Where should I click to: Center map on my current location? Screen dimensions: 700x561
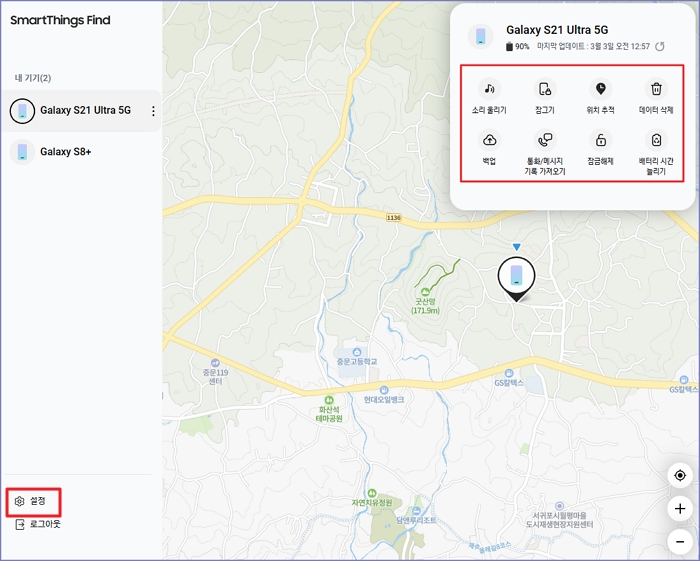[680, 475]
